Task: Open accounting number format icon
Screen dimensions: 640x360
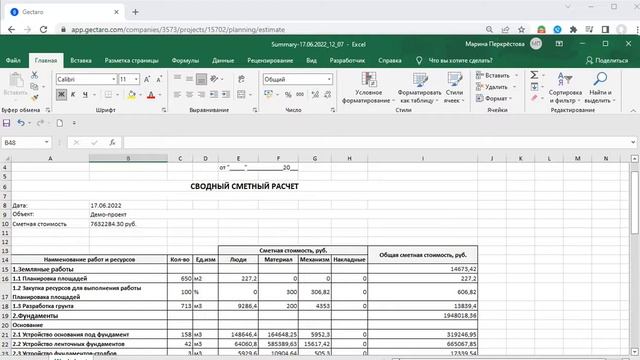Action: (x=268, y=95)
